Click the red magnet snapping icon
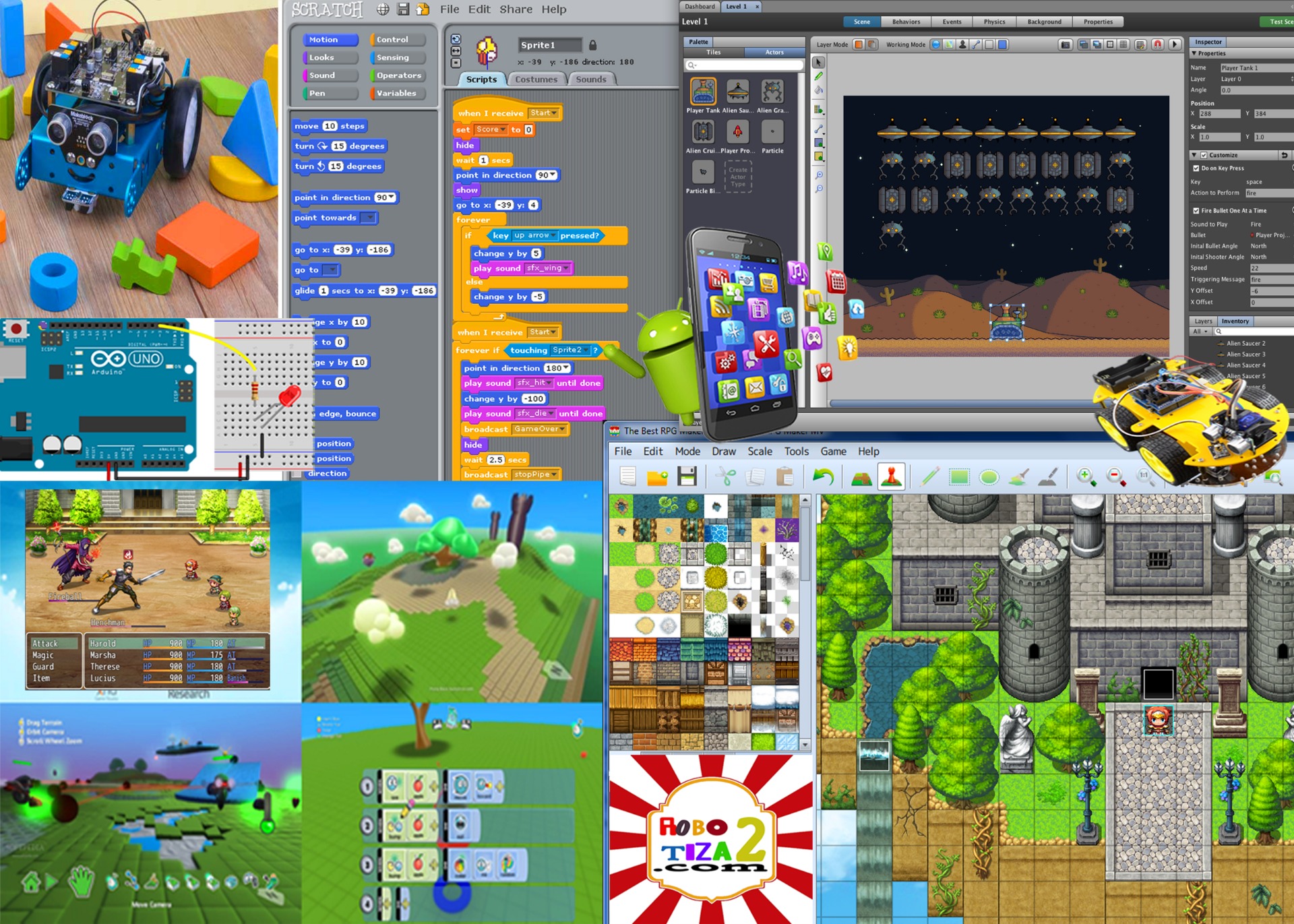This screenshot has width=1294, height=924. [x=1157, y=44]
